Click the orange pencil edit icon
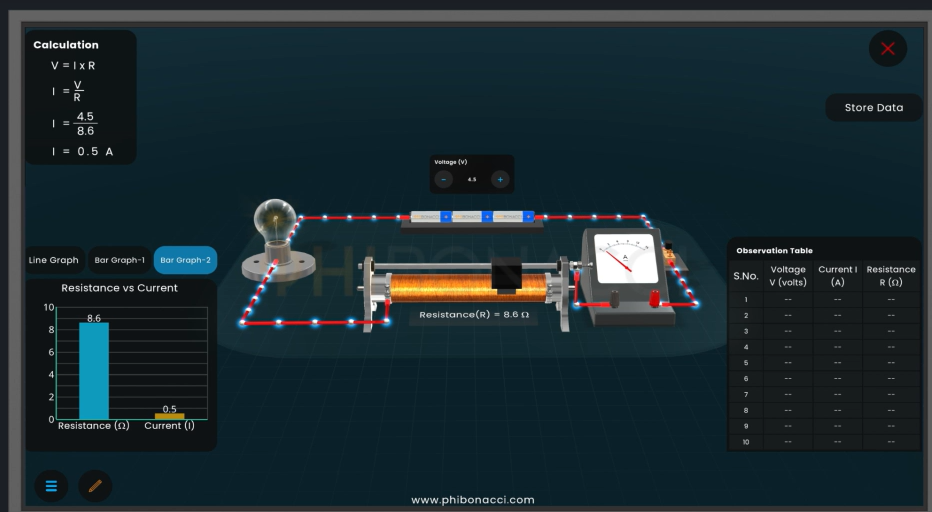Screen dimensions: 932x512 [x=95, y=486]
